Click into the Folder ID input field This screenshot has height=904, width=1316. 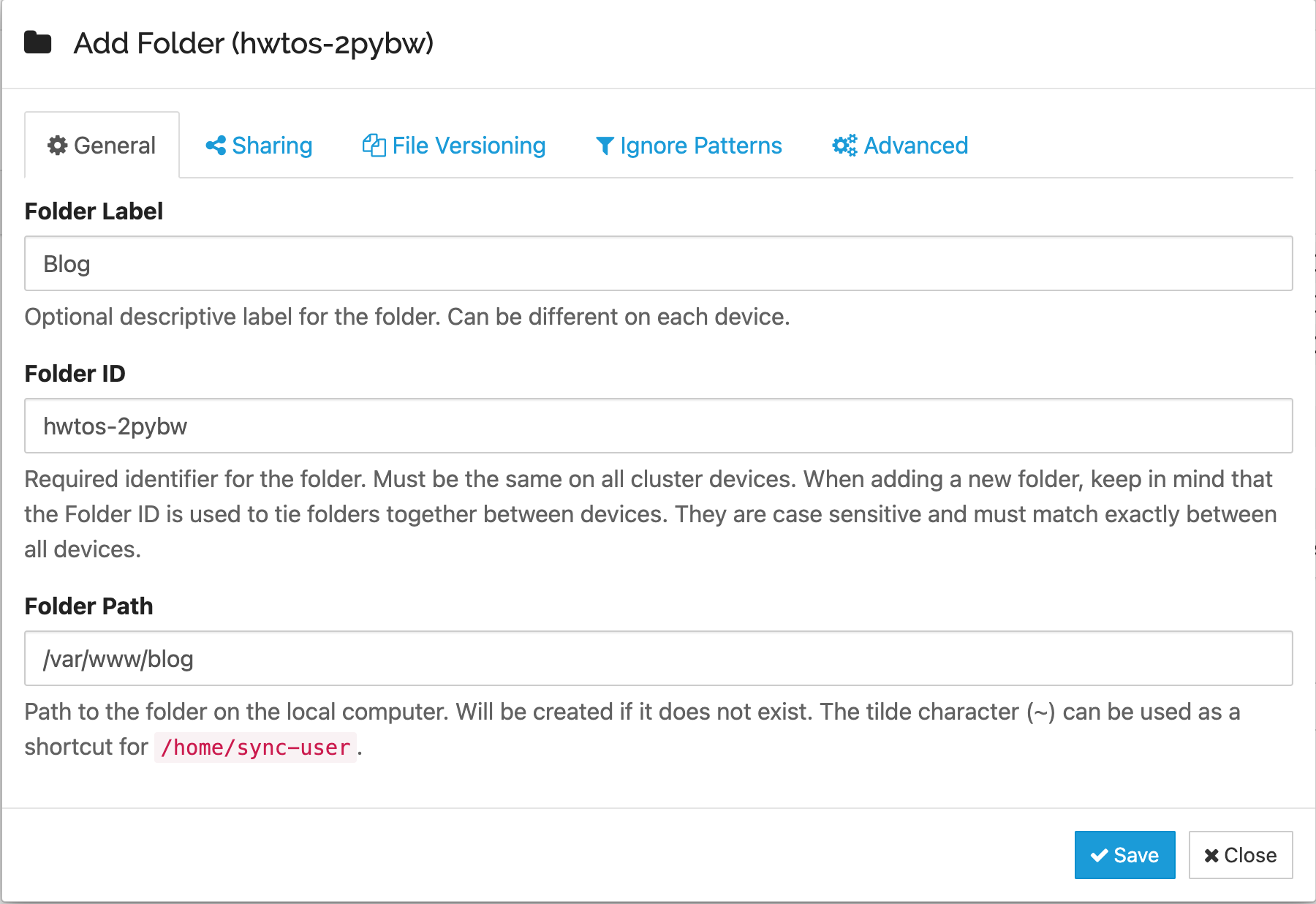pyautogui.click(x=658, y=426)
